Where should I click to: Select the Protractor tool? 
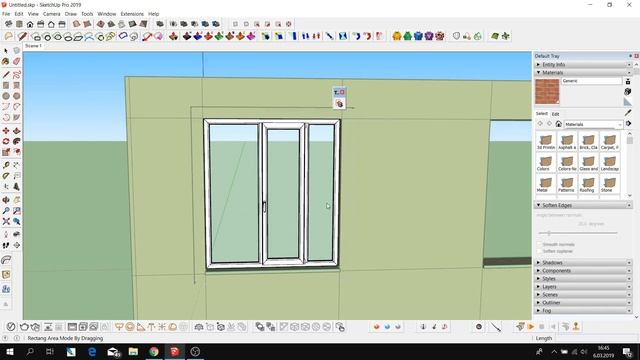[x=6, y=176]
